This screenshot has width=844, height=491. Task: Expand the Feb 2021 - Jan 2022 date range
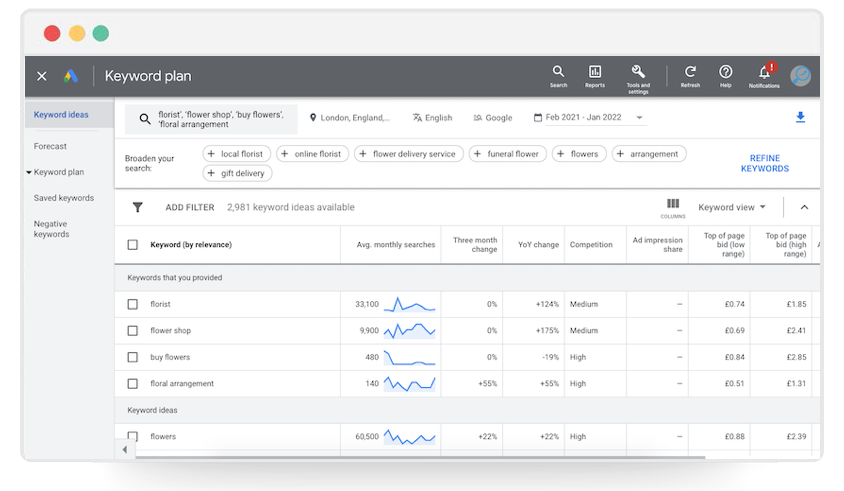click(x=594, y=118)
